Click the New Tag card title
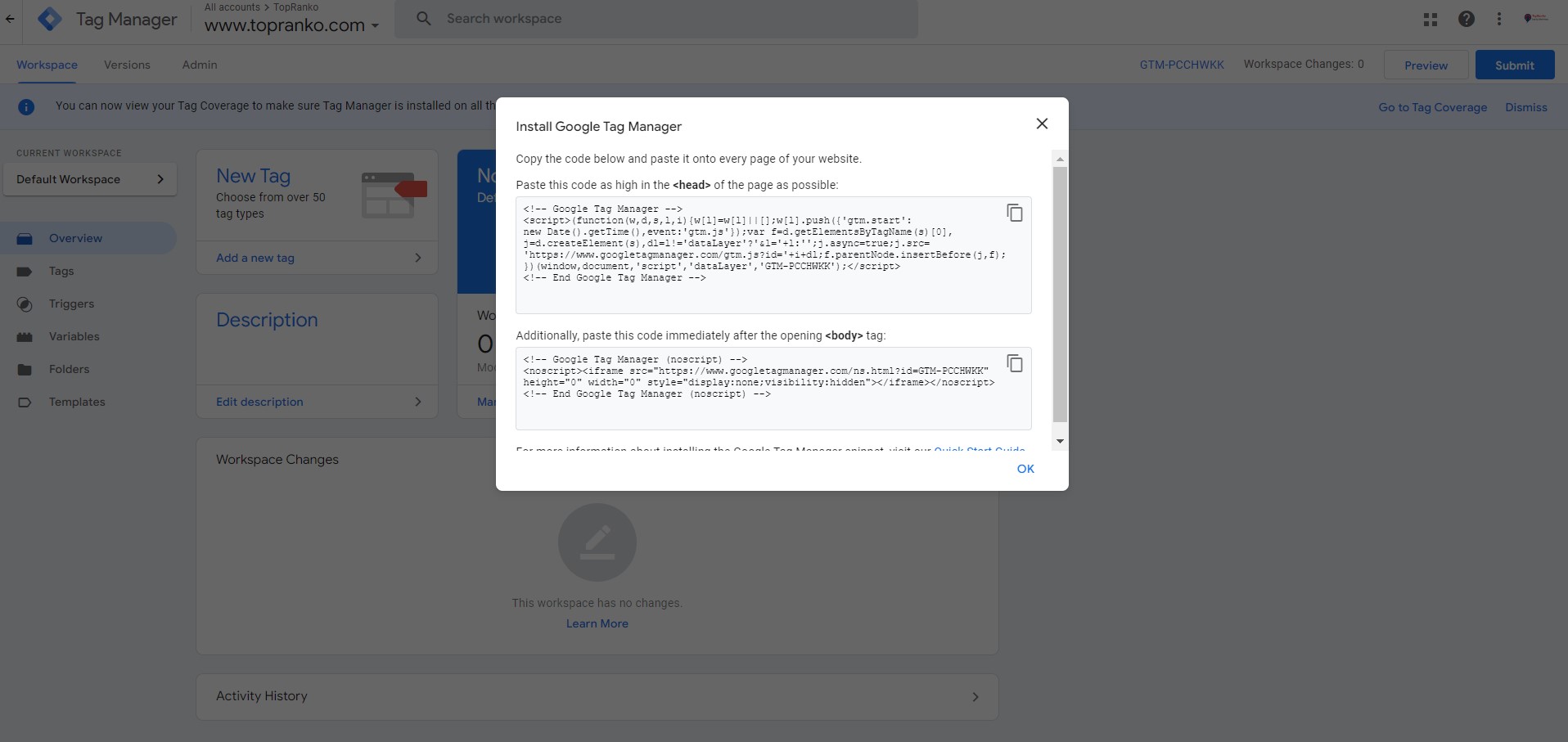1568x742 pixels. coord(253,176)
